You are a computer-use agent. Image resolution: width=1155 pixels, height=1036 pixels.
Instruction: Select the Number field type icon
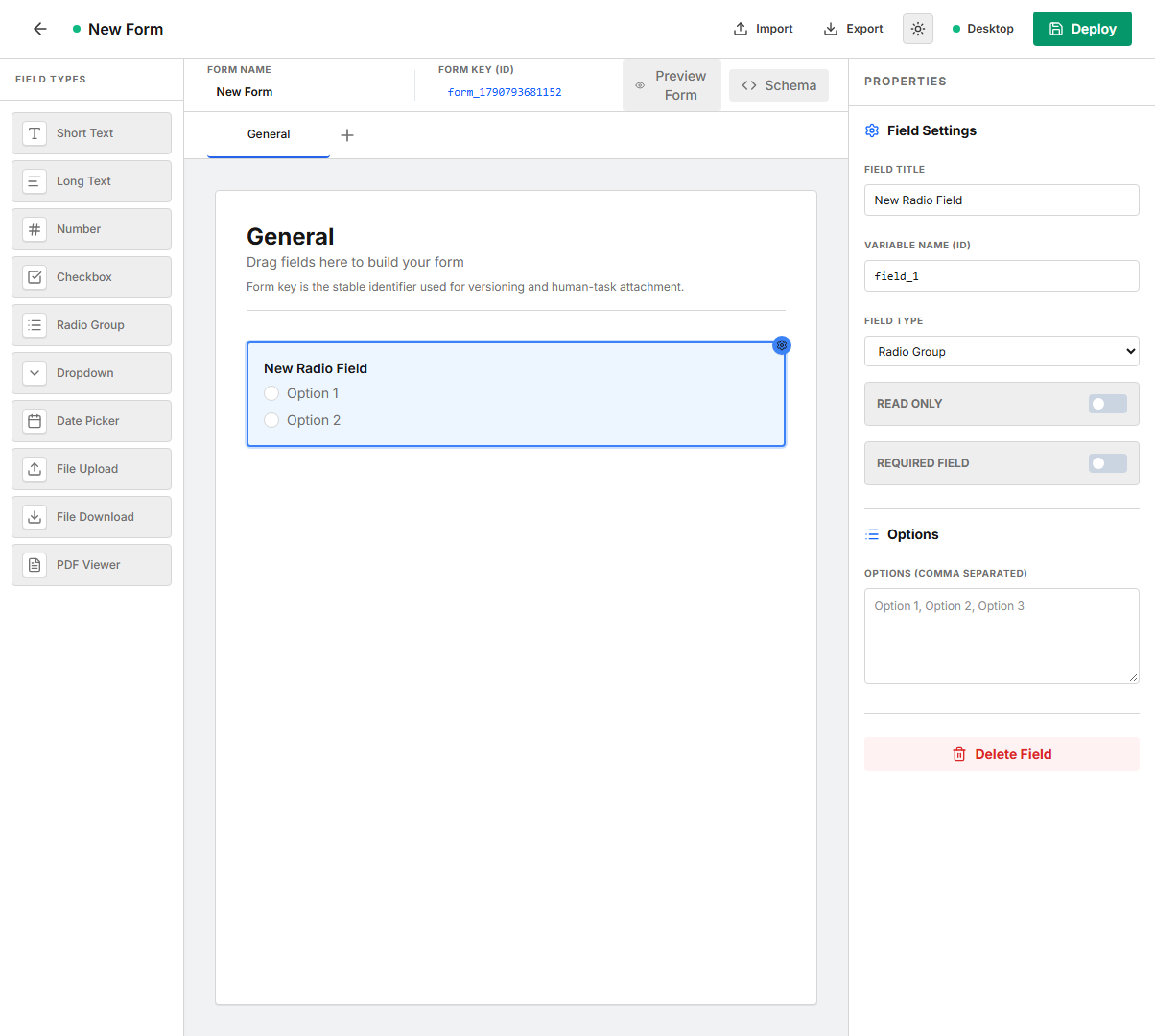click(35, 229)
